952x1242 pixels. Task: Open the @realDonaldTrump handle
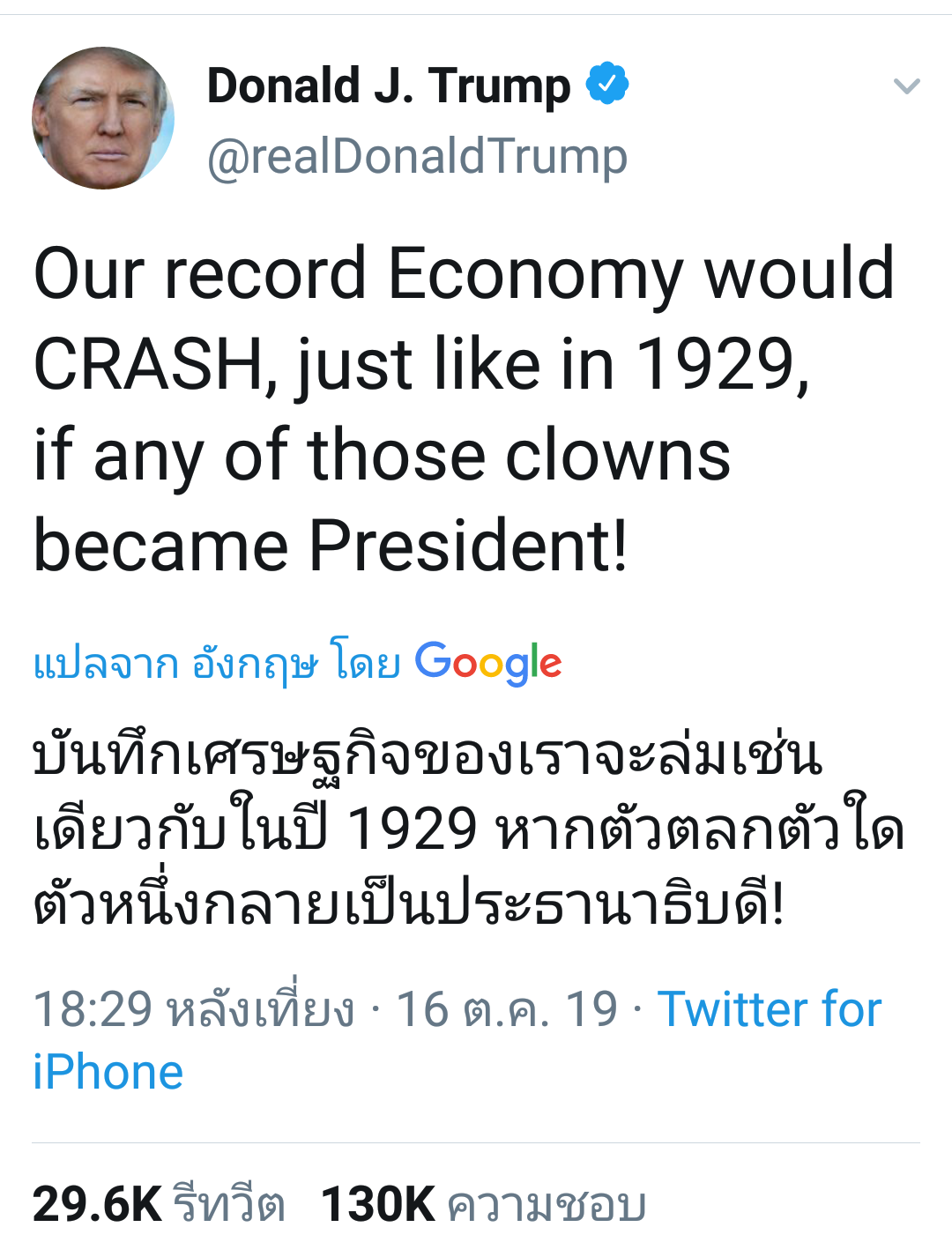(417, 157)
